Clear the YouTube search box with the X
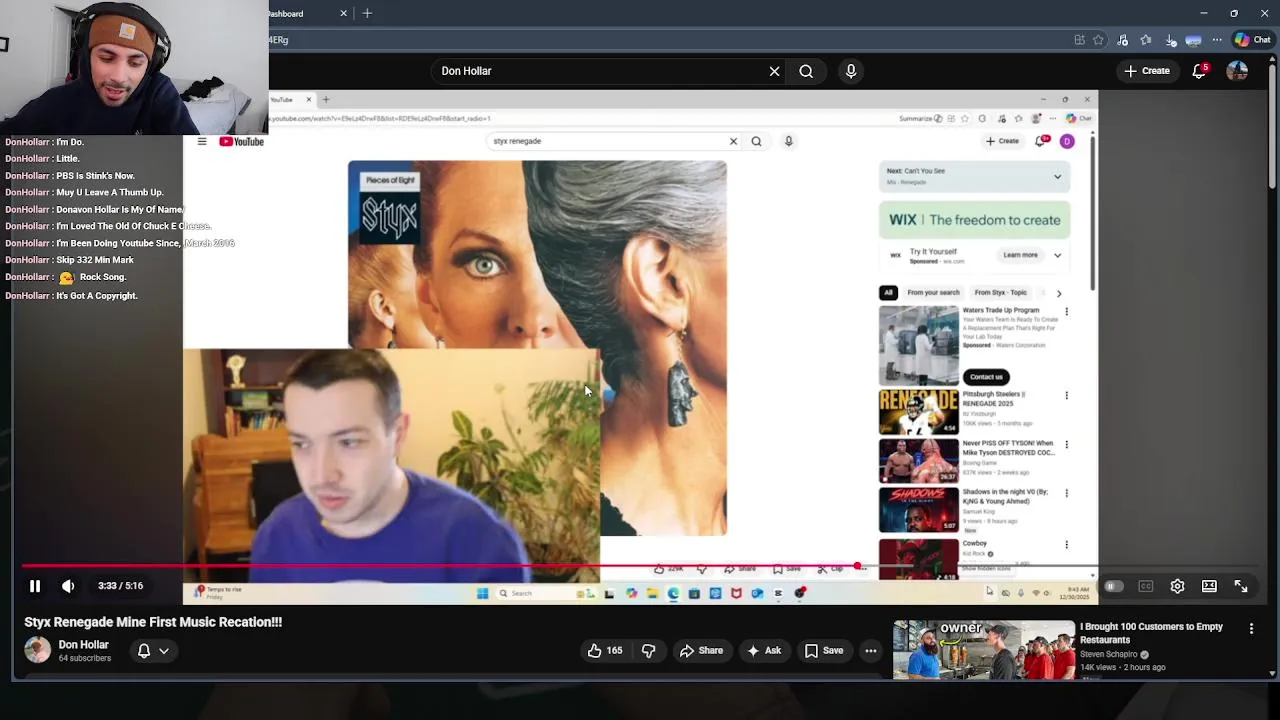Screen dimensions: 1280x720 pyautogui.click(x=774, y=71)
